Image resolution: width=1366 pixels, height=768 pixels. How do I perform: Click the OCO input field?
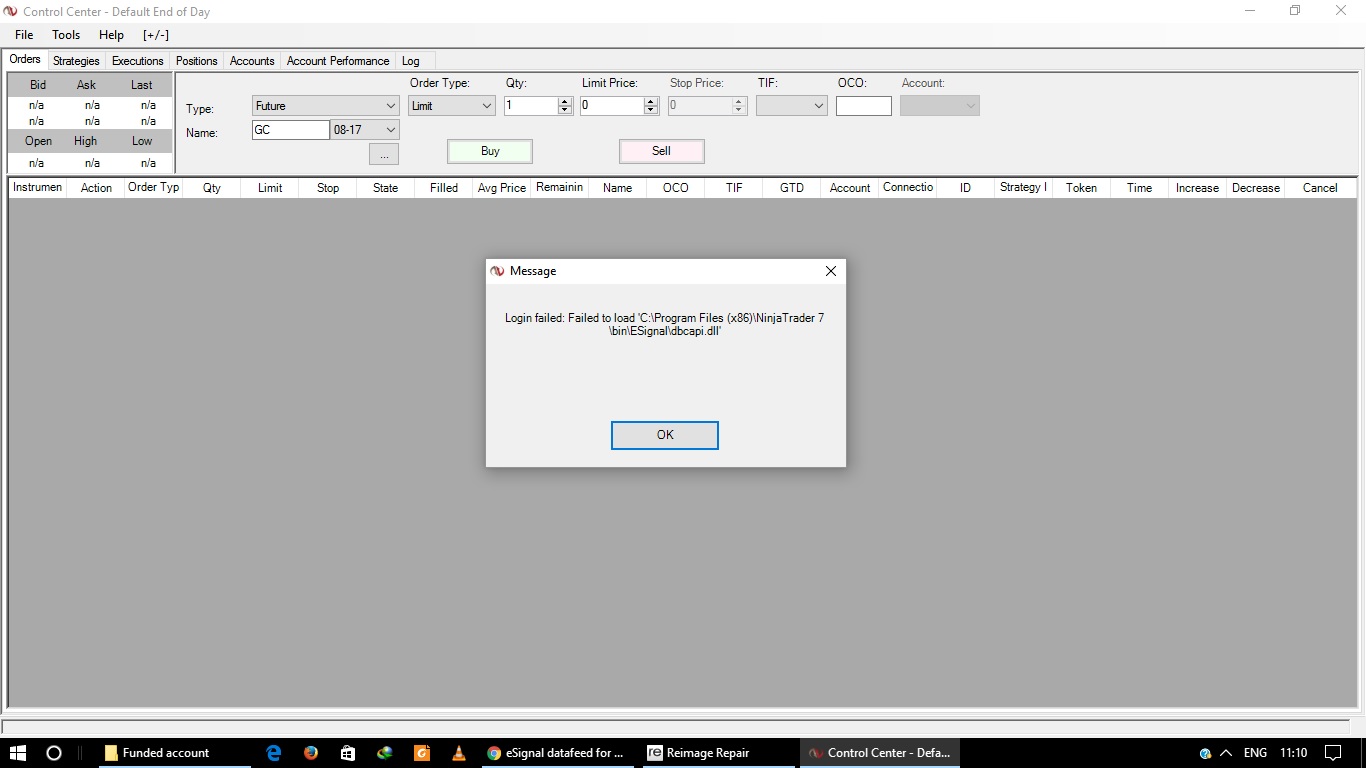pyautogui.click(x=864, y=105)
